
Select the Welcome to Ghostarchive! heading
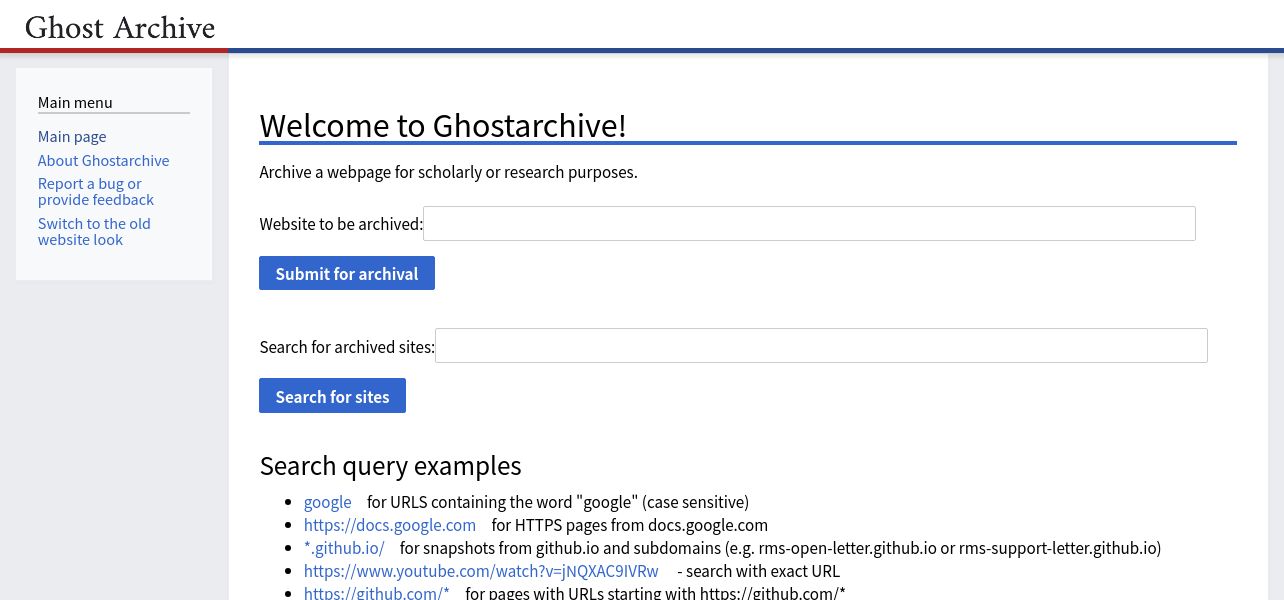[x=443, y=126]
